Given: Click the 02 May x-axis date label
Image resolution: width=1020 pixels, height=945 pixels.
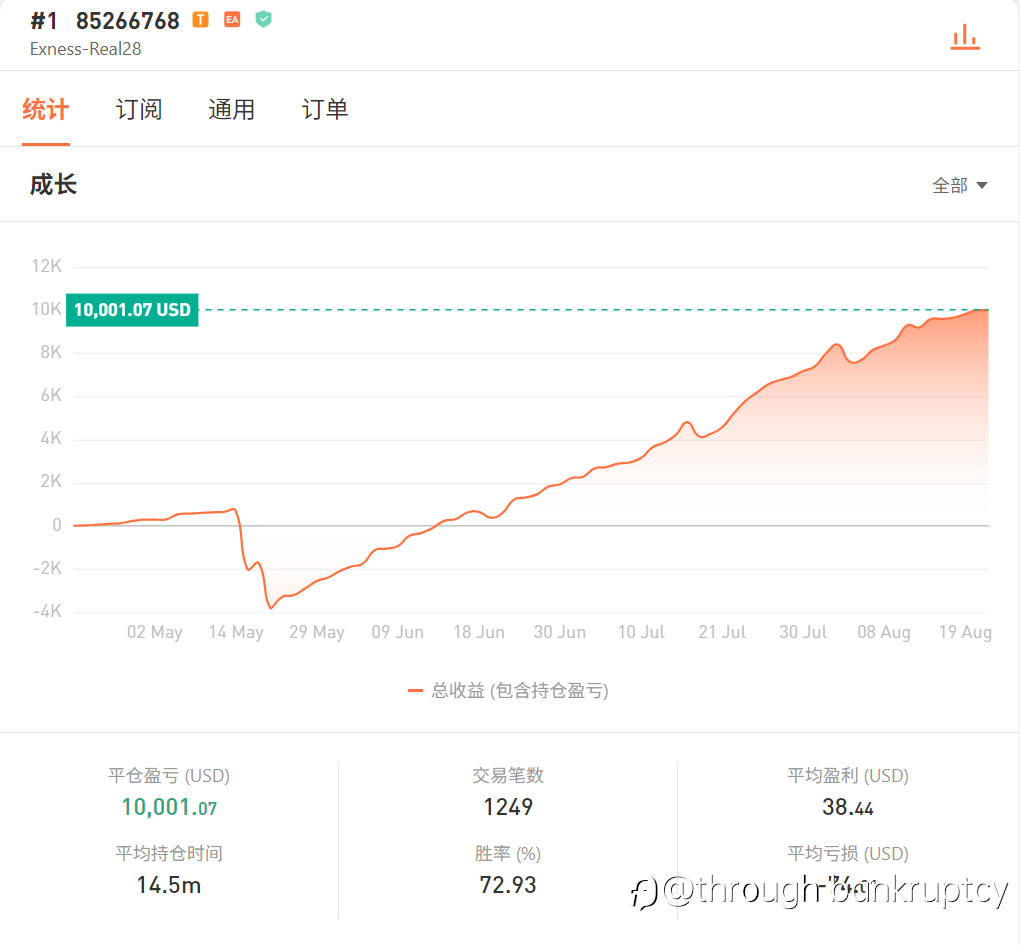Looking at the screenshot, I should (155, 632).
